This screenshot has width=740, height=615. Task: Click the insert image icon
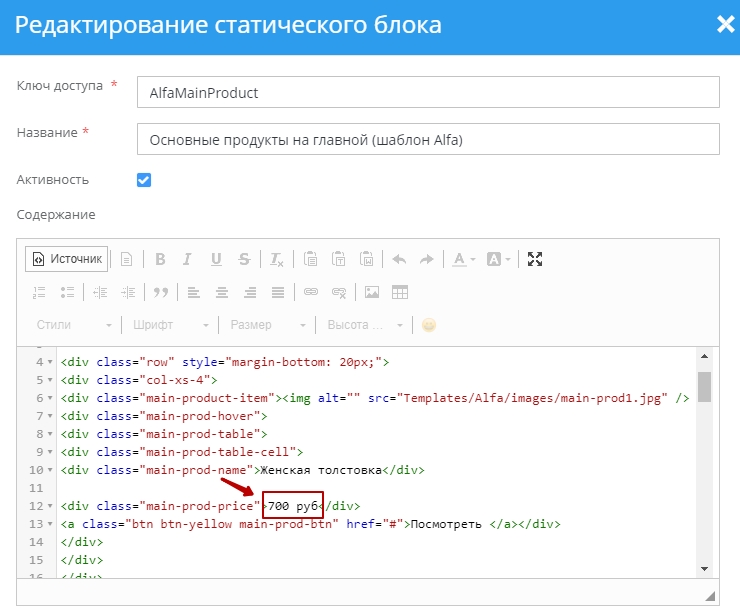point(372,292)
